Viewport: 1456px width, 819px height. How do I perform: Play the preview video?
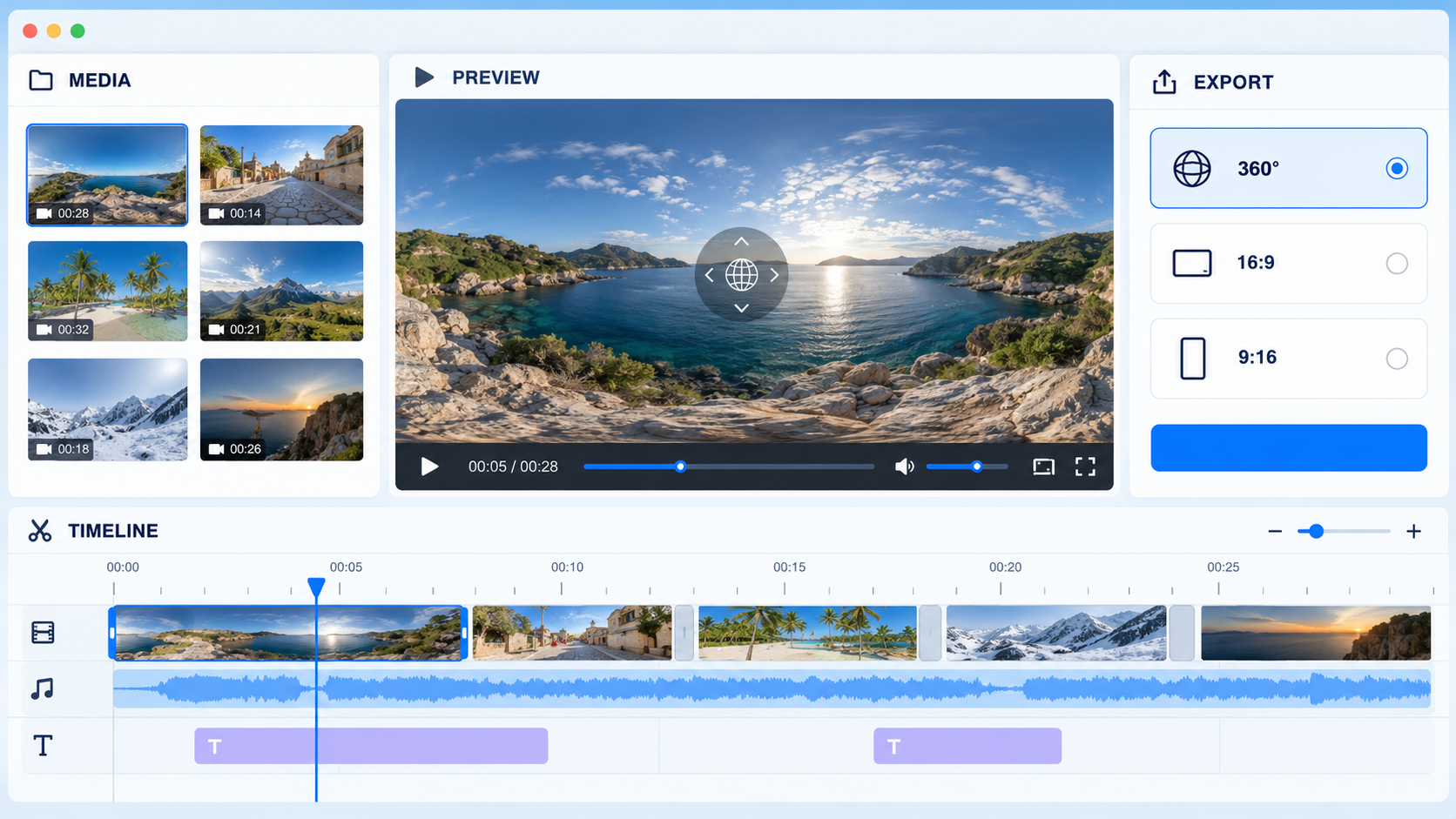coord(429,467)
